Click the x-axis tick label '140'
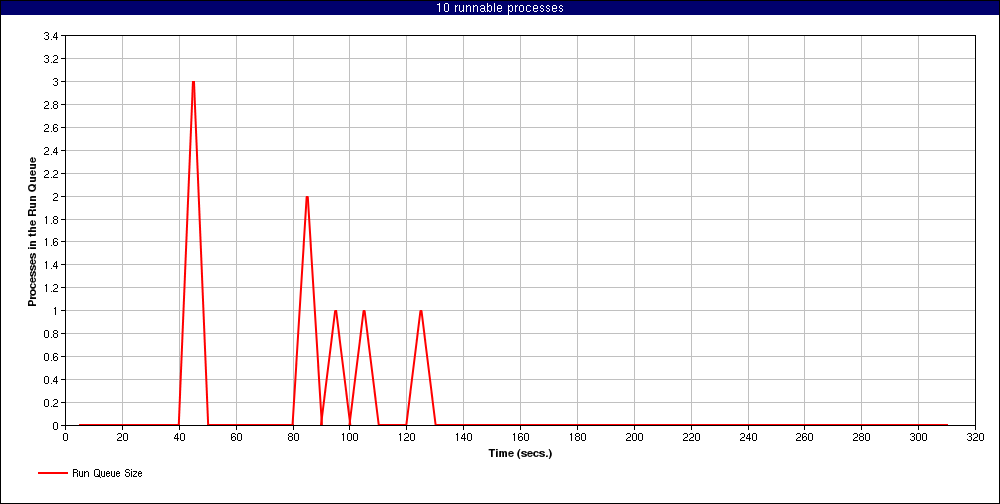 point(463,437)
